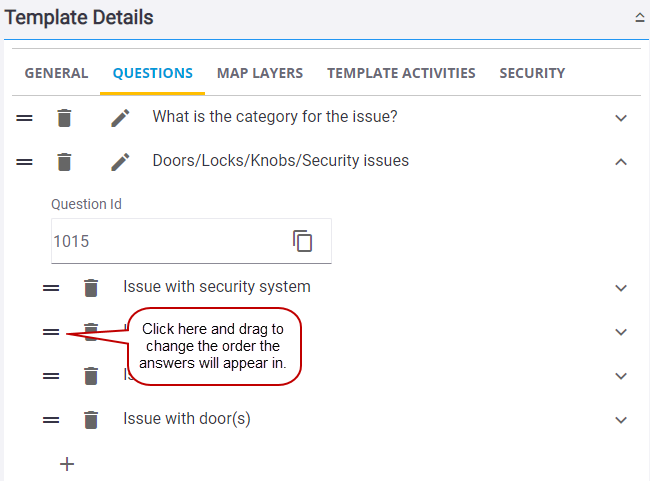Click the plus icon to add an answer
Viewport: 650px width, 481px height.
pos(67,464)
